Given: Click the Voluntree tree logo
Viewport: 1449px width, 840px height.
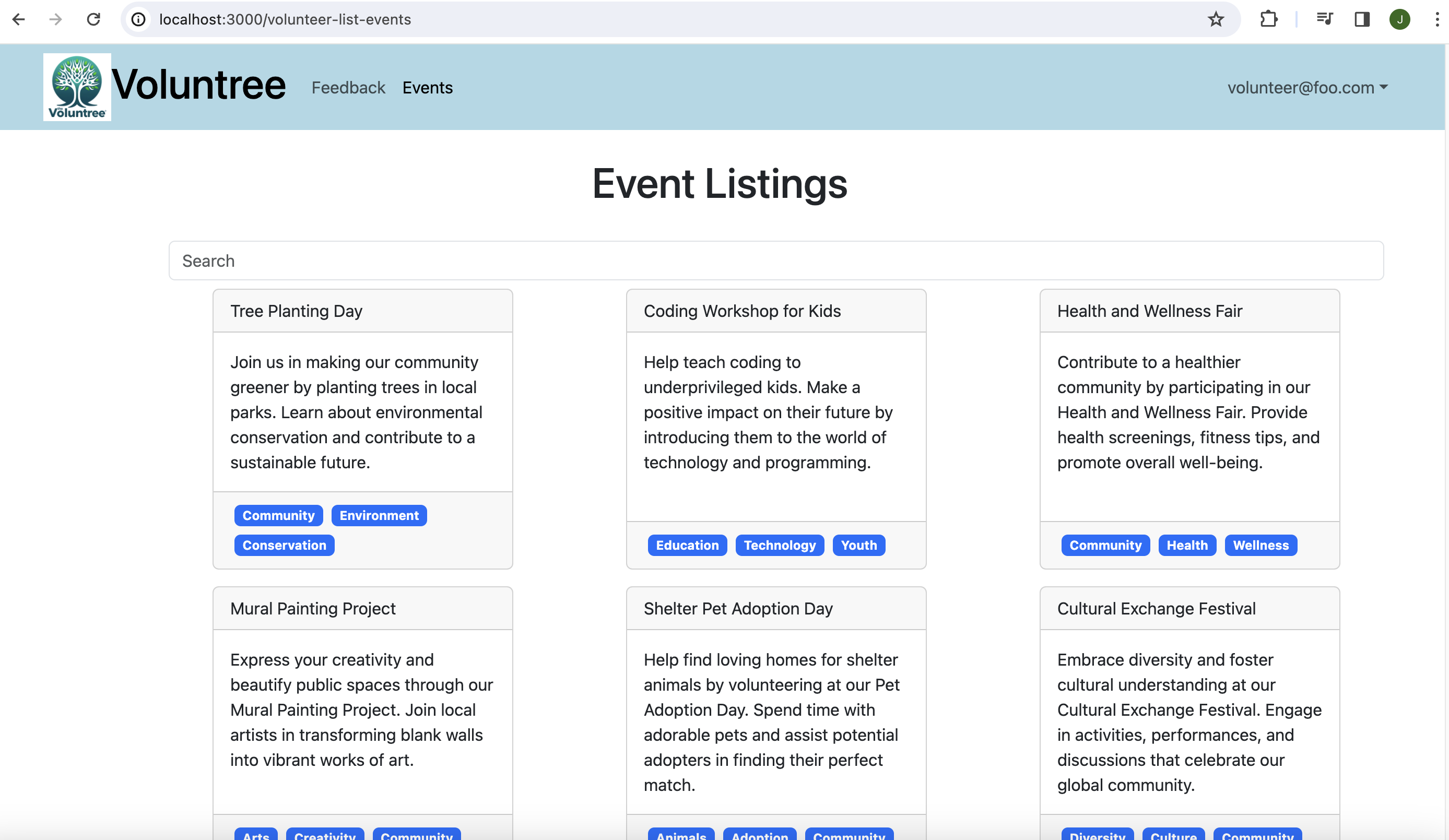Looking at the screenshot, I should click(76, 87).
